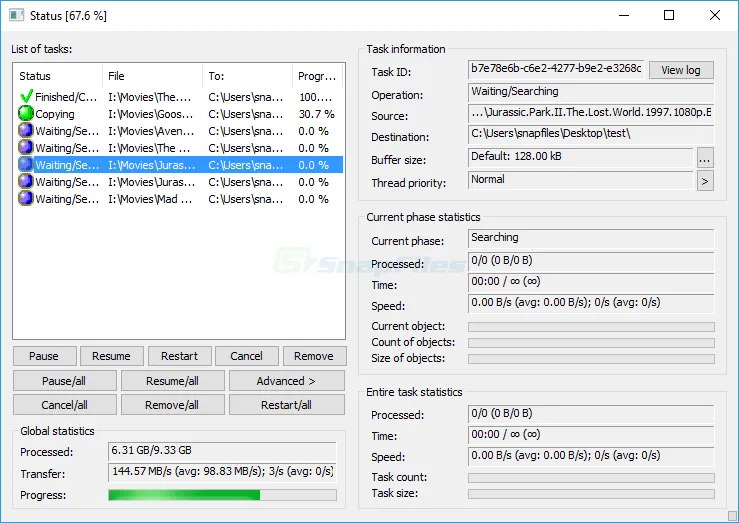Click the Count of objects progress bar
Image resolution: width=739 pixels, height=523 pixels.
[591, 343]
